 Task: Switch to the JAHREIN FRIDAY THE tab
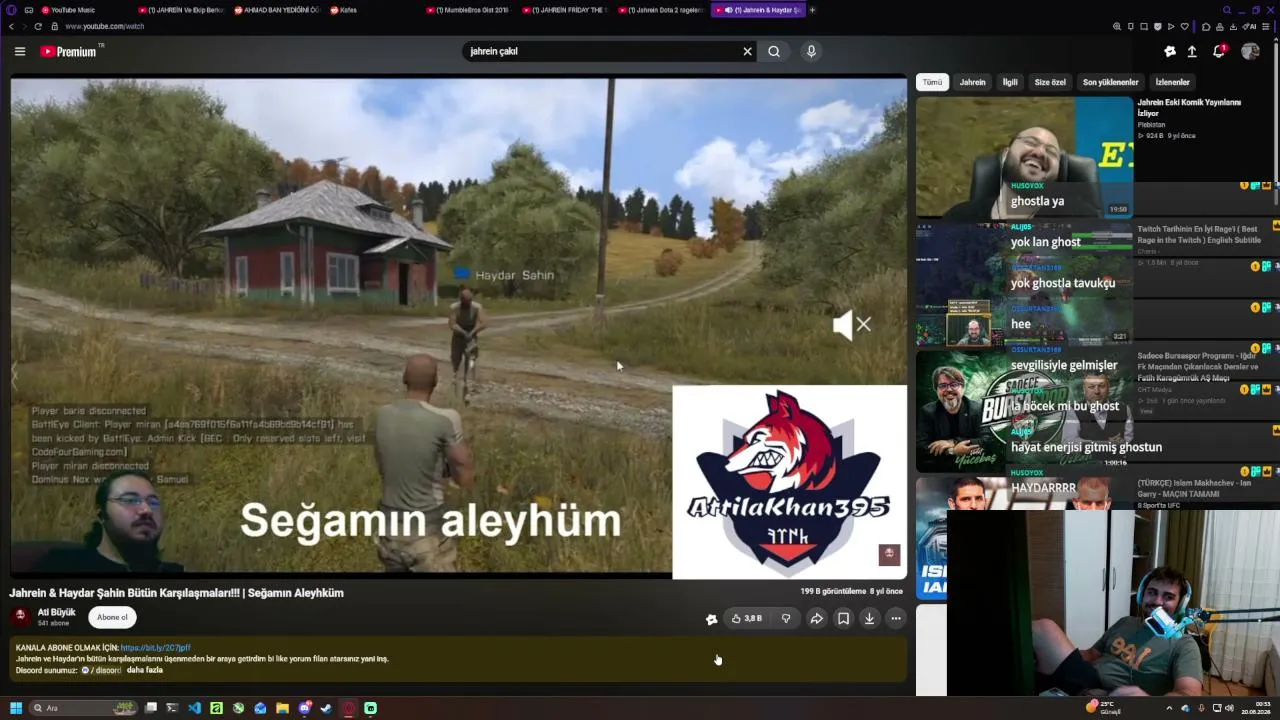coord(565,10)
